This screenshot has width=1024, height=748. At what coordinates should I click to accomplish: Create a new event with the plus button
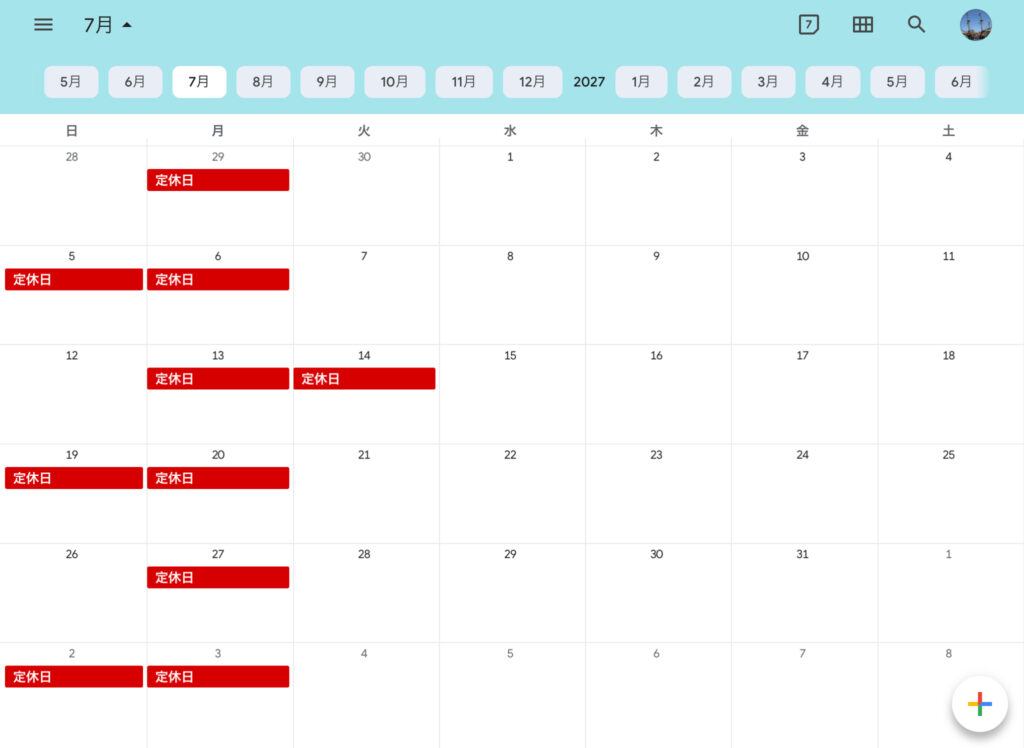click(980, 704)
